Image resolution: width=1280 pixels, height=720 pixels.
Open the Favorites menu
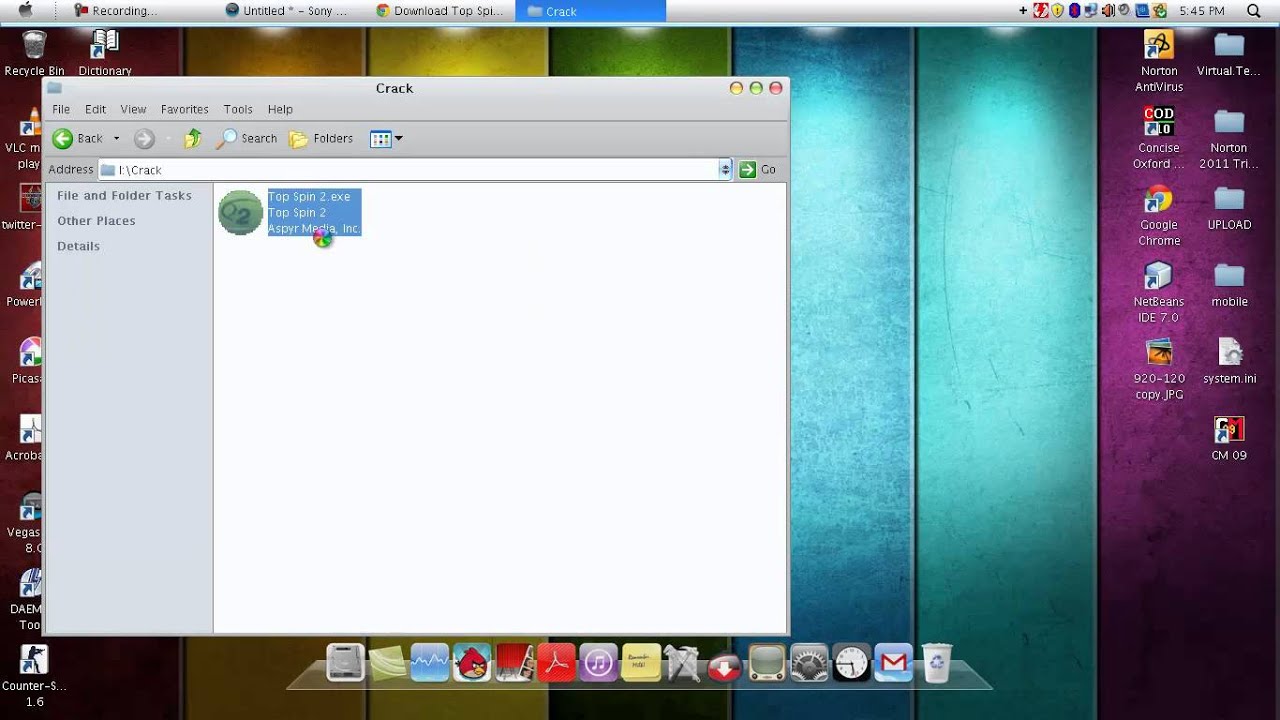(x=185, y=109)
